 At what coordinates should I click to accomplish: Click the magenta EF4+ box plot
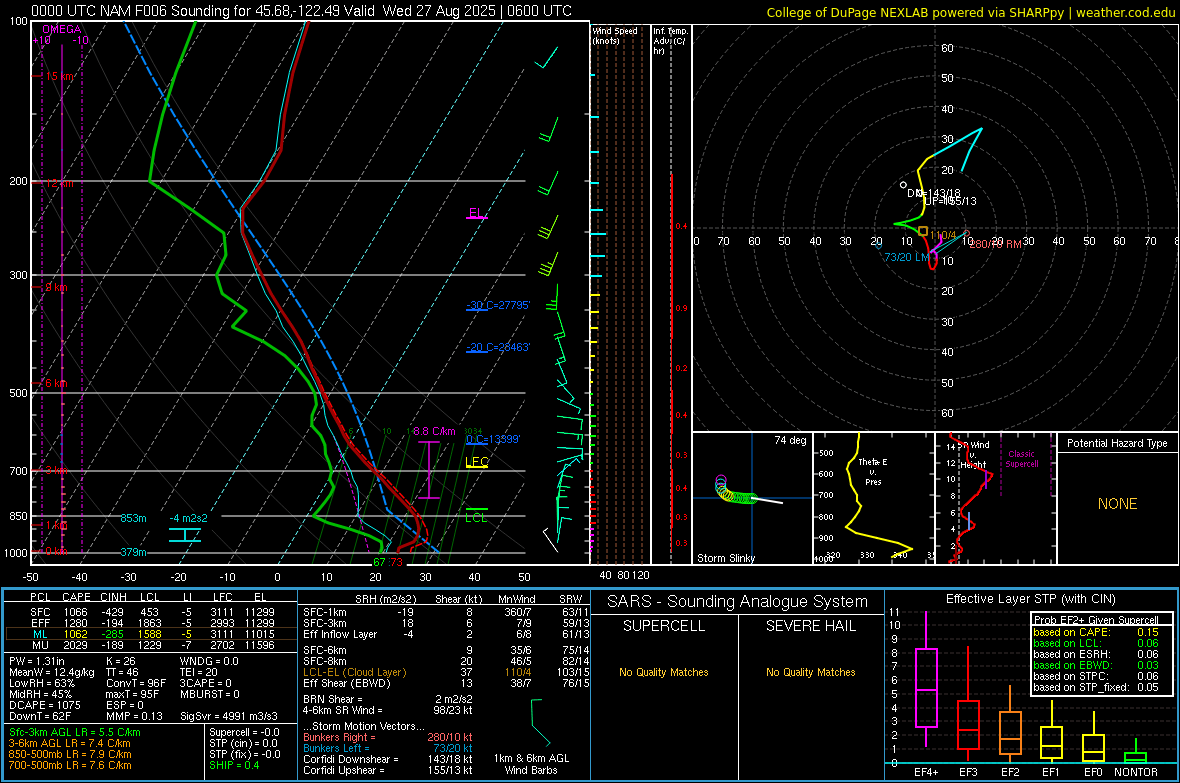(926, 679)
